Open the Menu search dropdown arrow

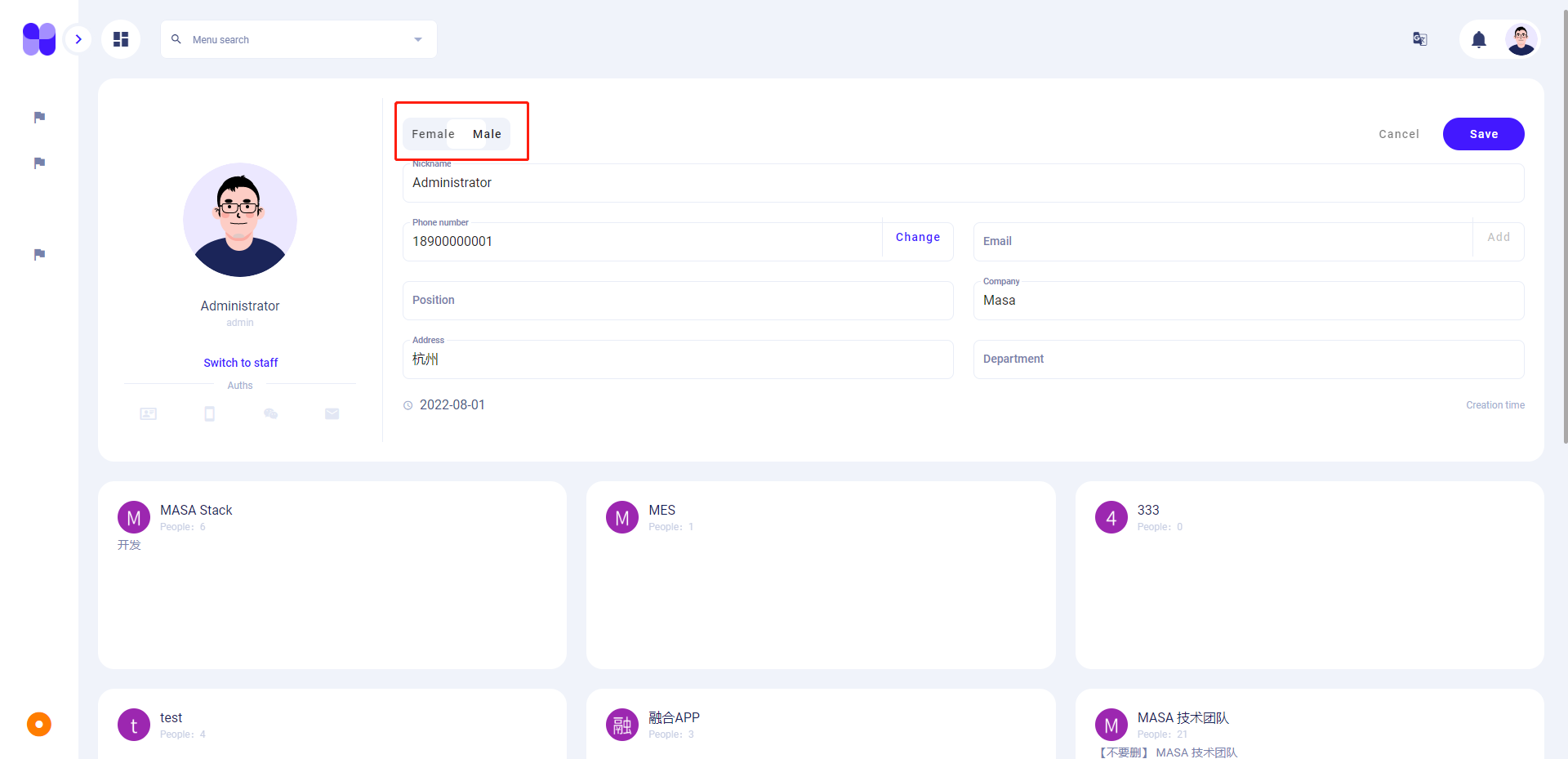click(x=418, y=39)
